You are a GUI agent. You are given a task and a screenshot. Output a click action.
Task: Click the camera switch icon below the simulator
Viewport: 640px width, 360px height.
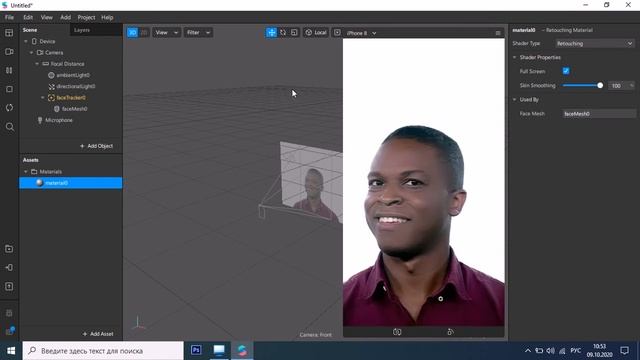click(x=397, y=332)
